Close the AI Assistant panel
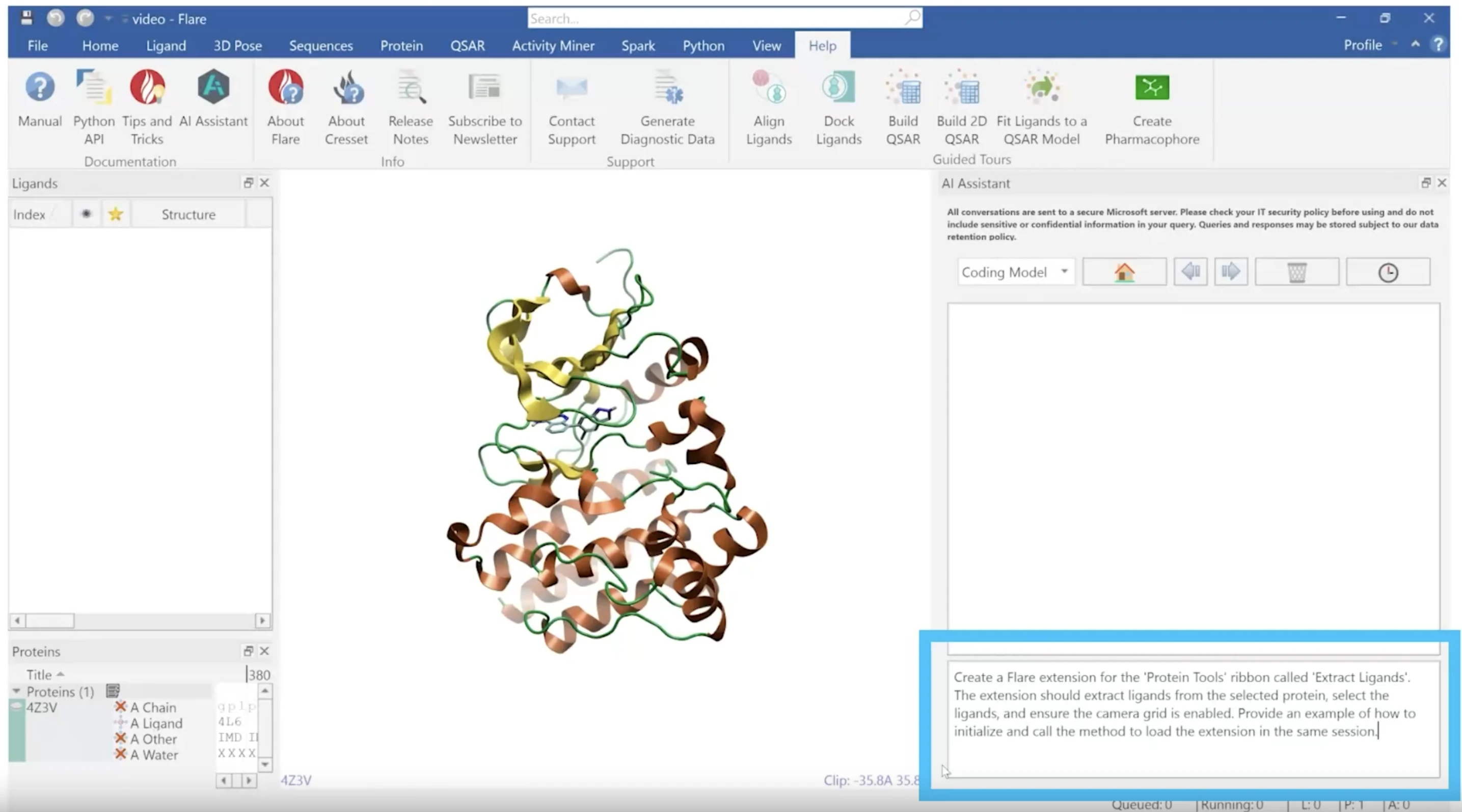Image resolution: width=1462 pixels, height=812 pixels. [1442, 183]
